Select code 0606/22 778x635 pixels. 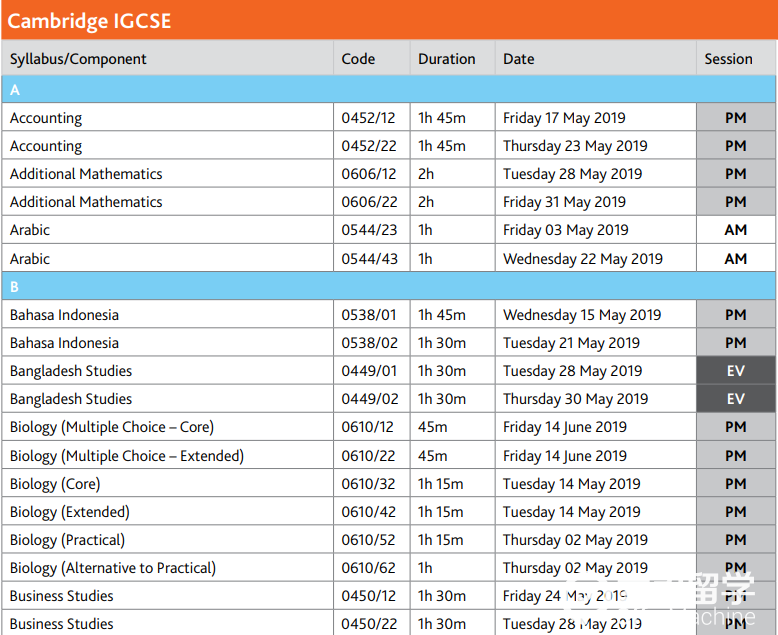point(369,202)
